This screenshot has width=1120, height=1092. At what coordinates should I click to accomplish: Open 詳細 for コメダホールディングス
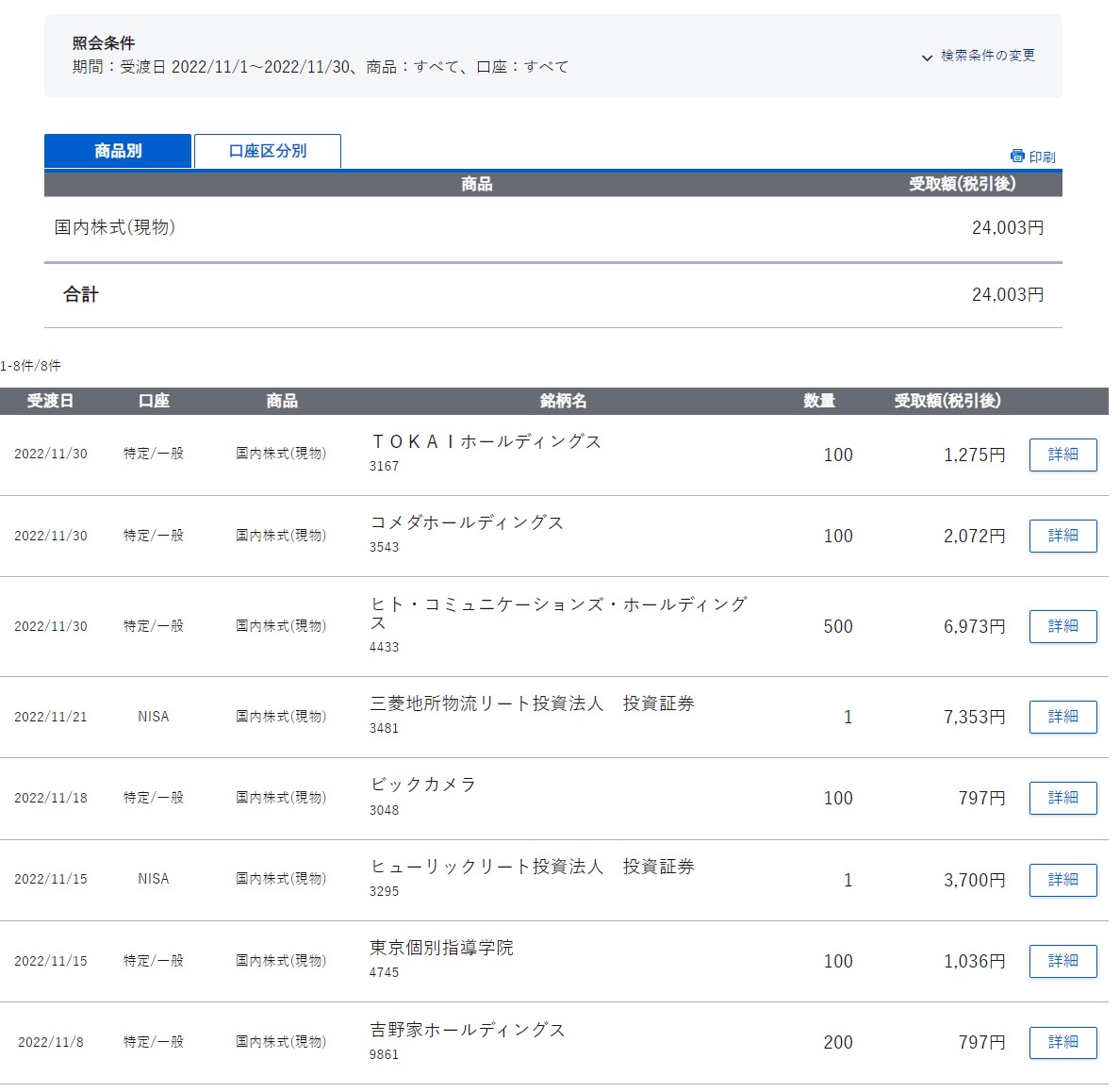click(1062, 536)
